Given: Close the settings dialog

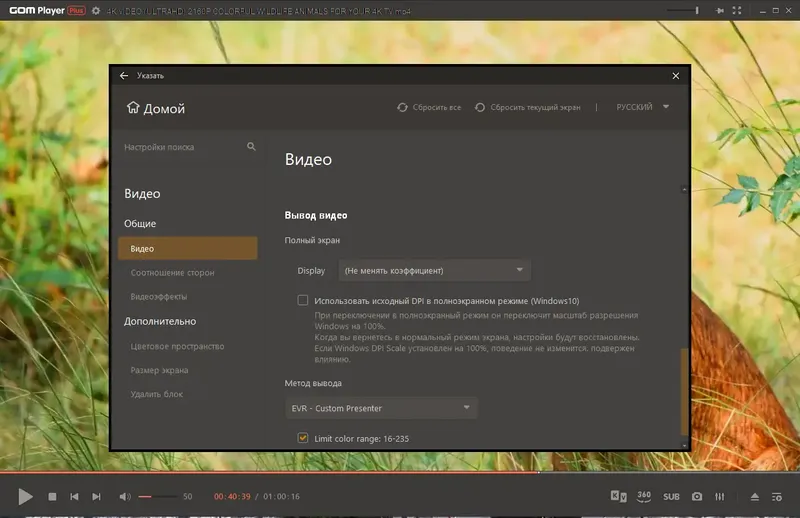Looking at the screenshot, I should coord(676,76).
